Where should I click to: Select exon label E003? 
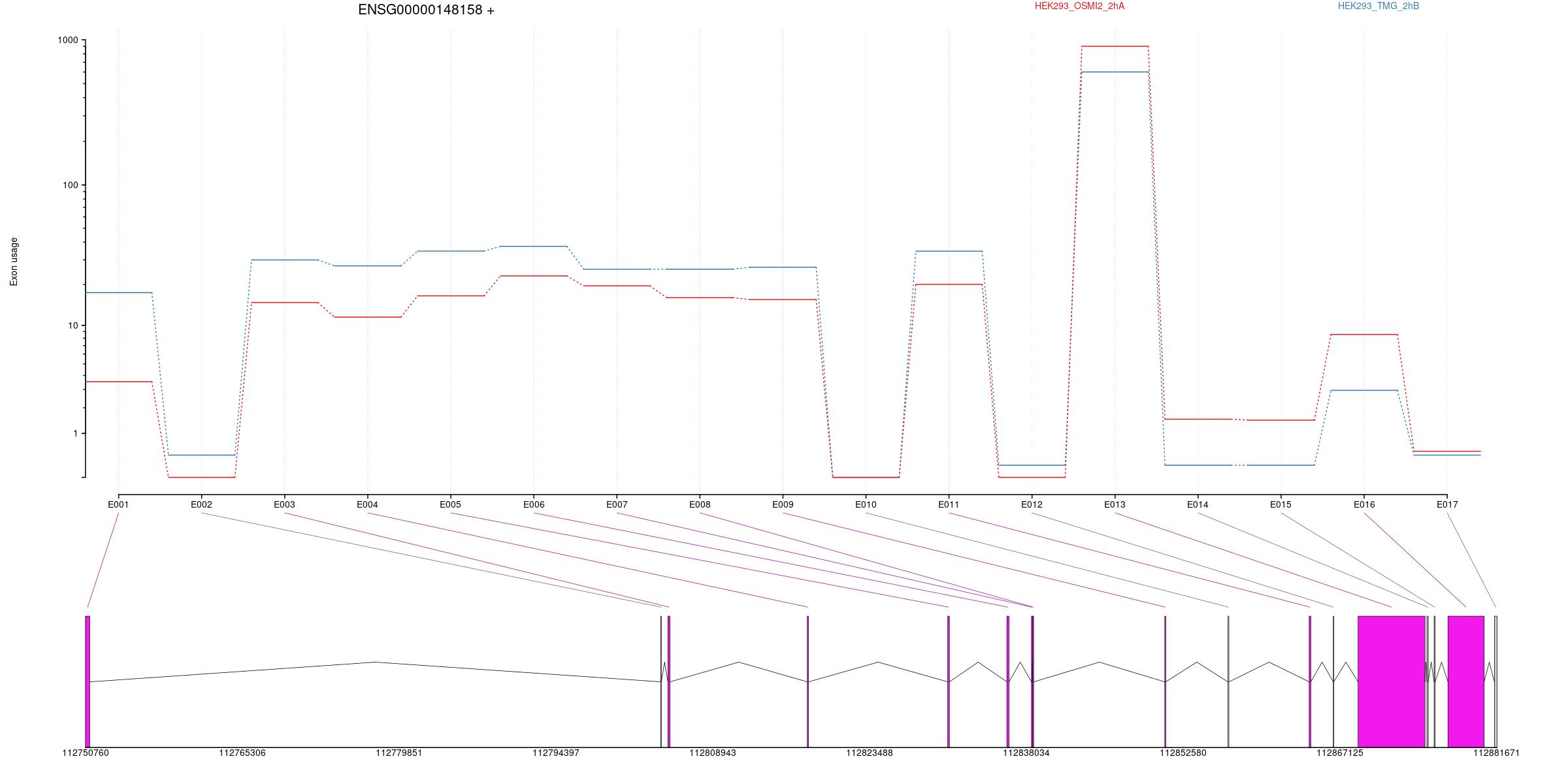284,504
